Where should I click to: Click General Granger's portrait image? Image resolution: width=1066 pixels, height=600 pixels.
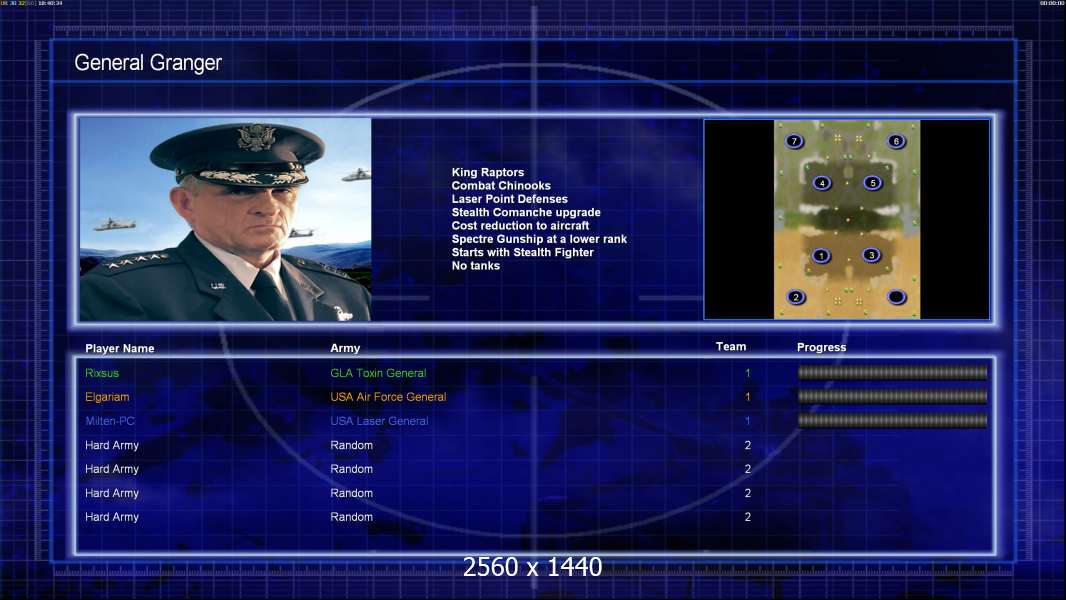(x=225, y=219)
